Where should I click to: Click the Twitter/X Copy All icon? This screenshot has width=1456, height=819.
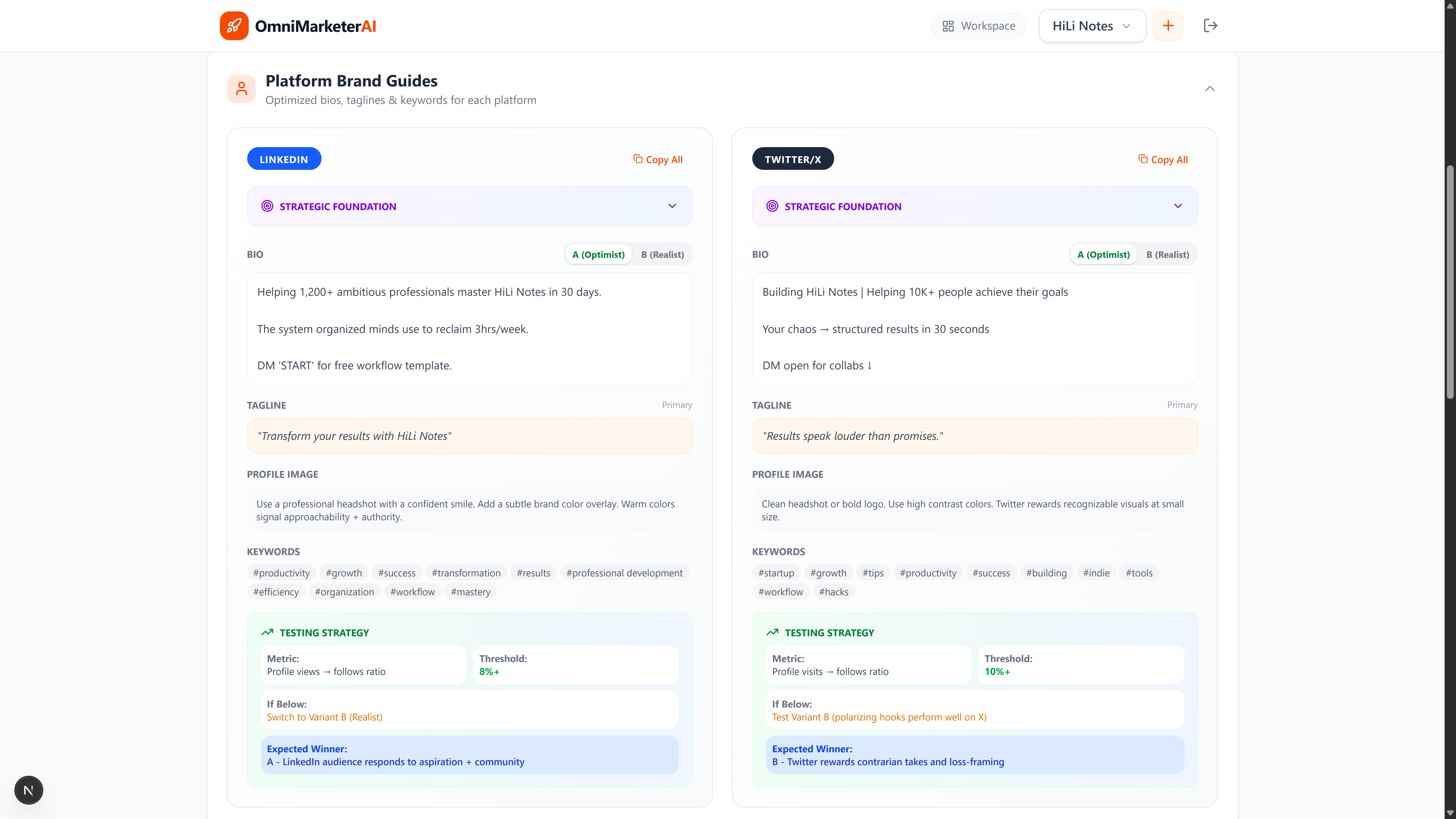coord(1143,159)
